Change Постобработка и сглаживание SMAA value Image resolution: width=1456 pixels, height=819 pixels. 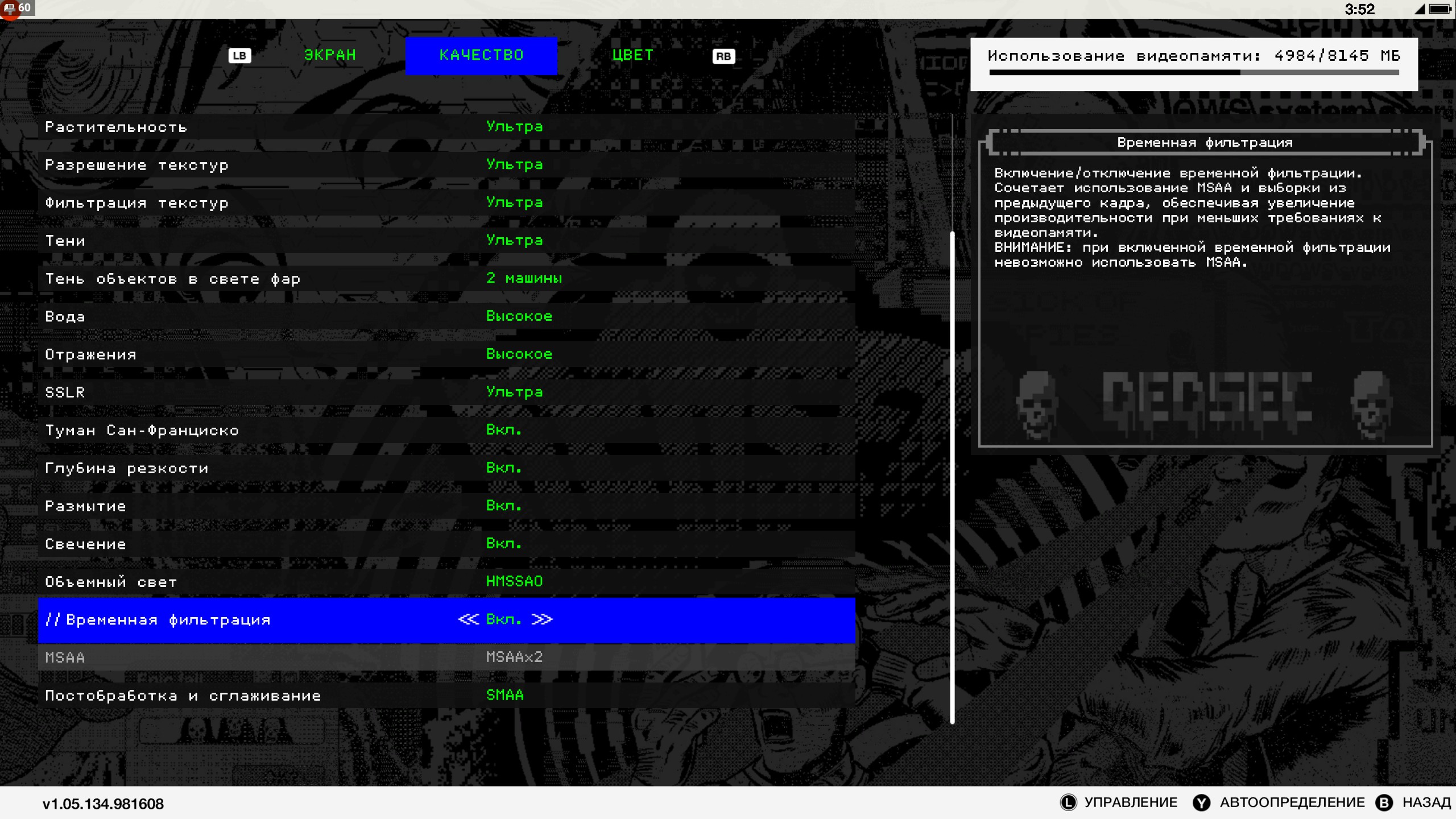504,695
